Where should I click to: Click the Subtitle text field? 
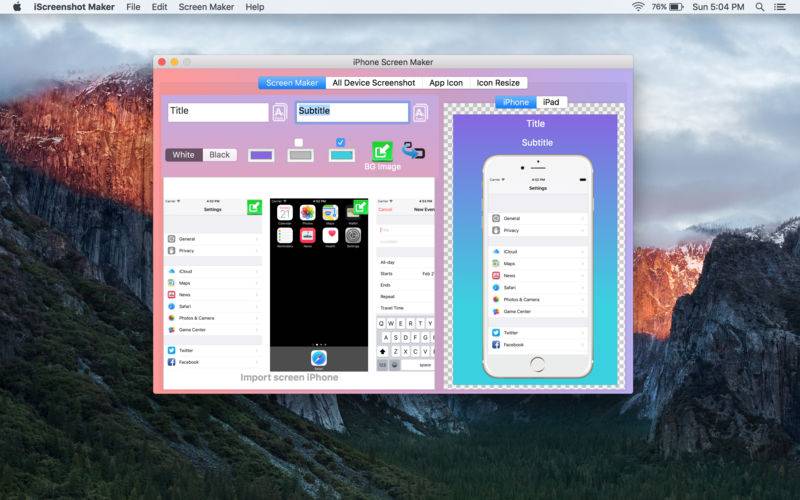(x=352, y=112)
